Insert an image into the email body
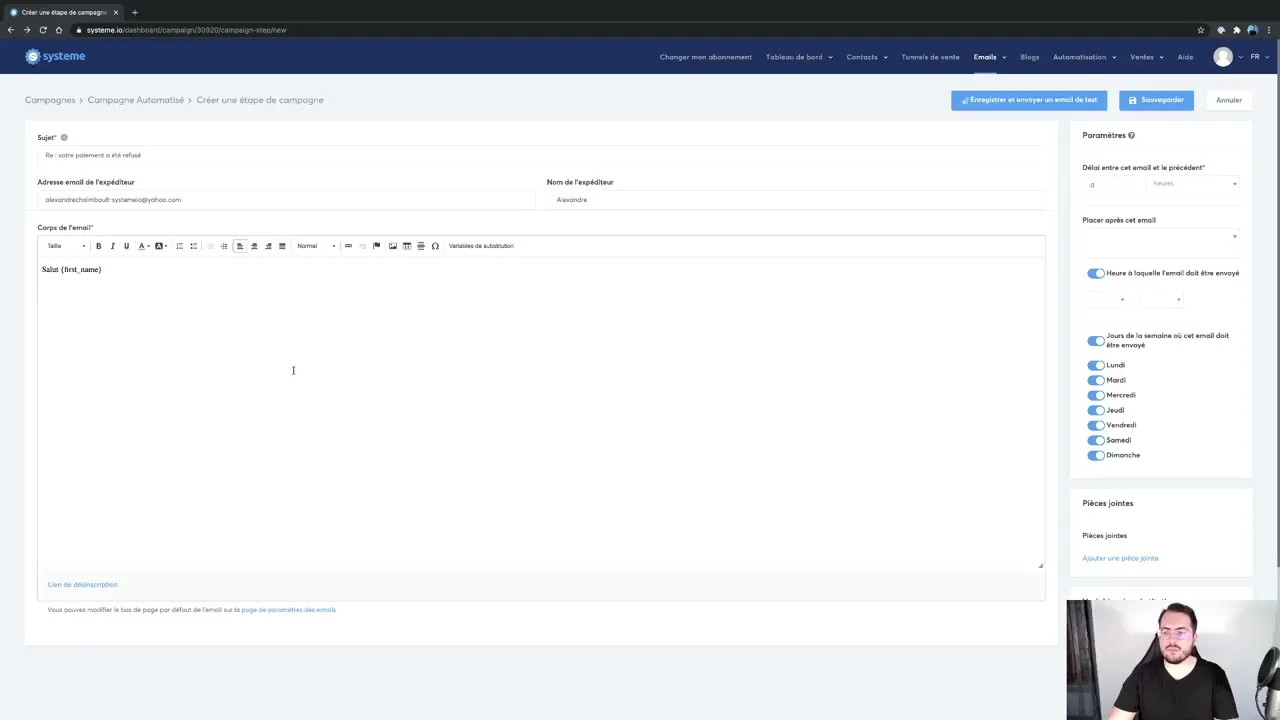 (392, 246)
